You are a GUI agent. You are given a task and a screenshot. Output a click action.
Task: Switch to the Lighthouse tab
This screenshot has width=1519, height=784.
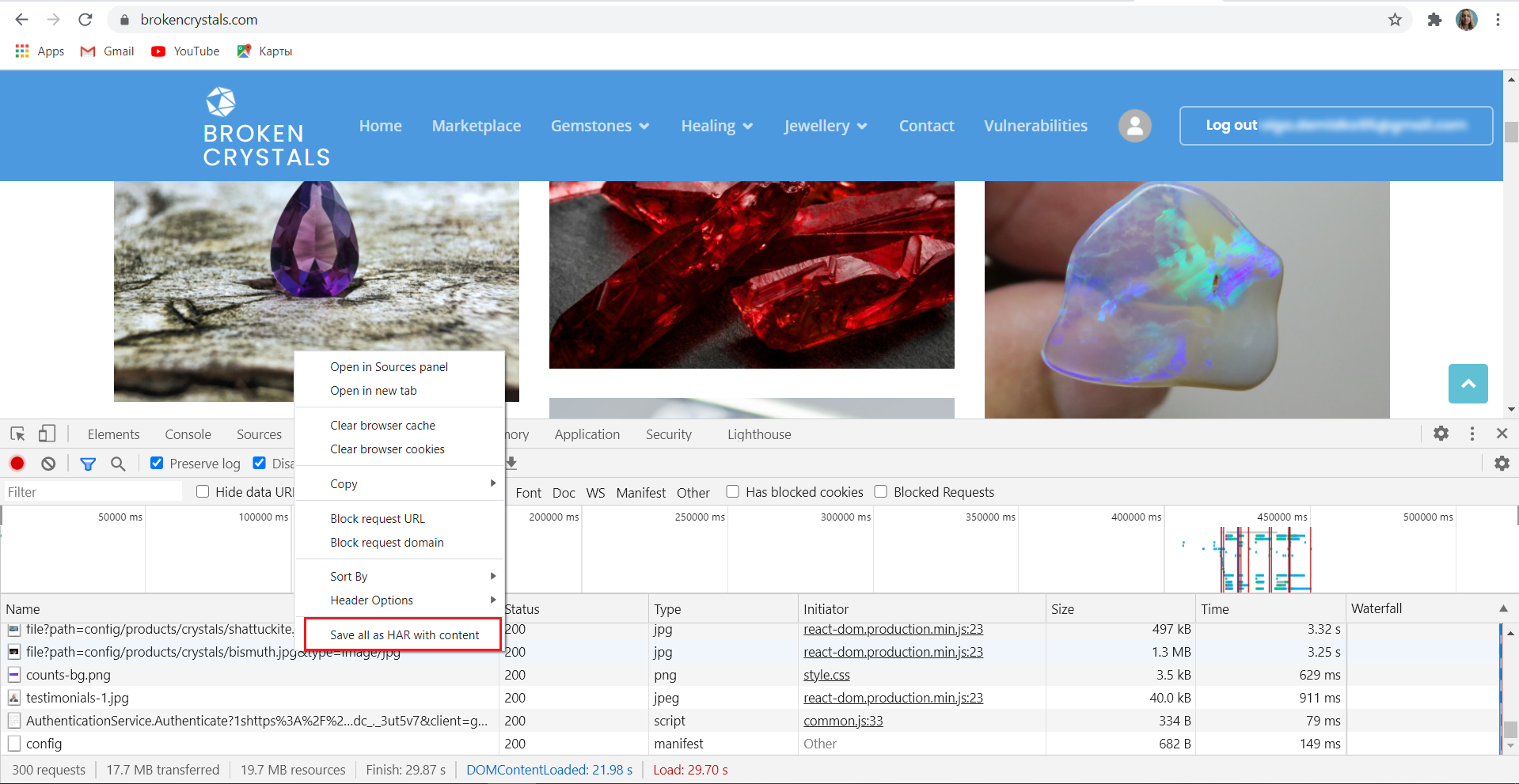pyautogui.click(x=759, y=434)
